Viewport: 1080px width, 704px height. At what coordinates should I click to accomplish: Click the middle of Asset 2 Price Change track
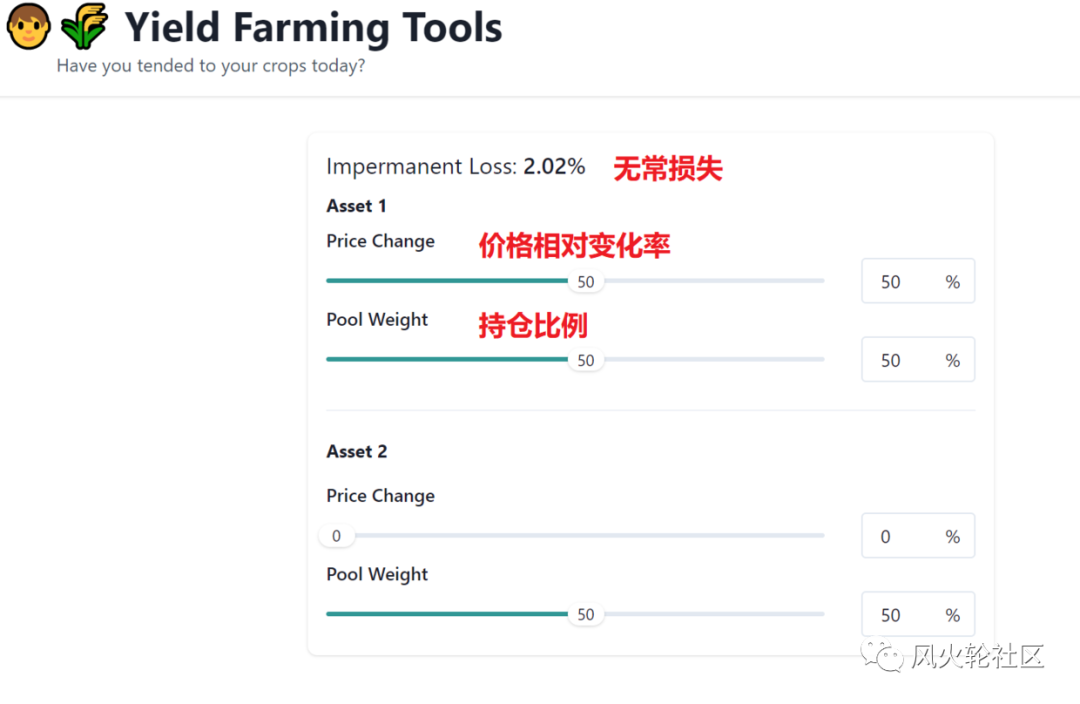pos(576,536)
